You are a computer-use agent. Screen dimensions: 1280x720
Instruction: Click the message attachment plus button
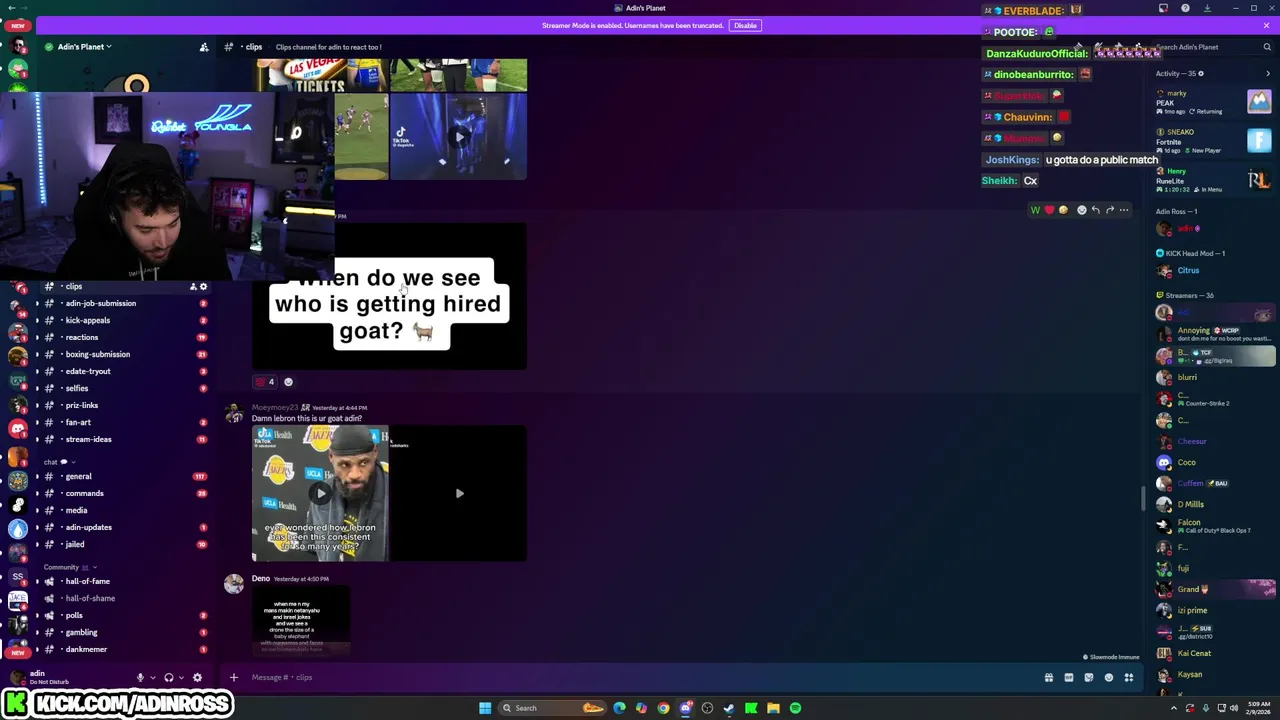pyautogui.click(x=234, y=677)
